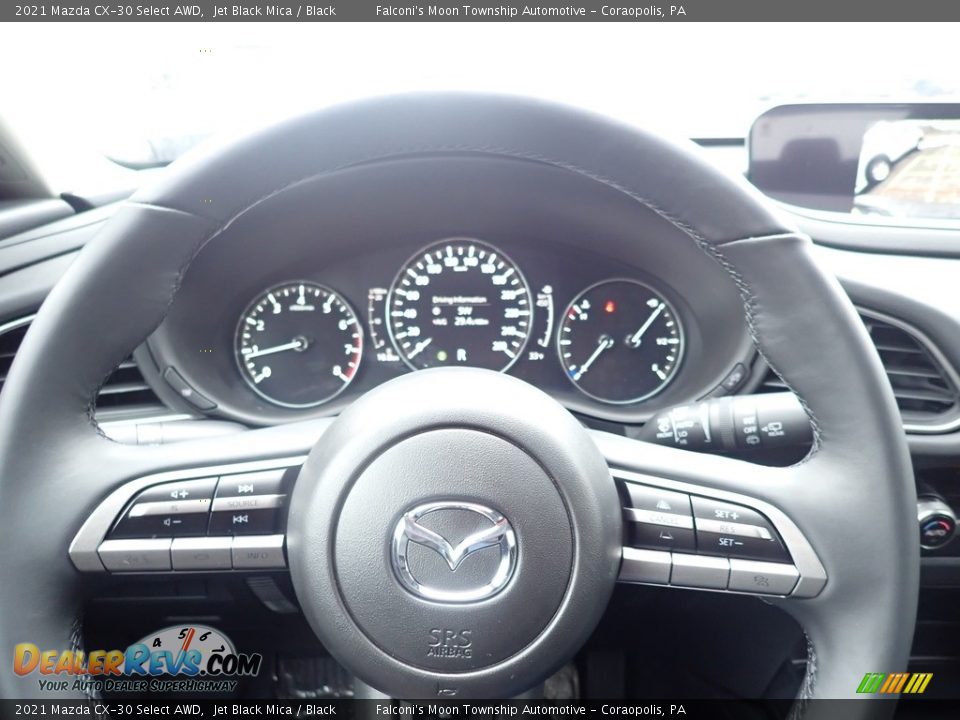Tap the Mazda logo horn pad
The image size is (960, 720).
point(454,552)
